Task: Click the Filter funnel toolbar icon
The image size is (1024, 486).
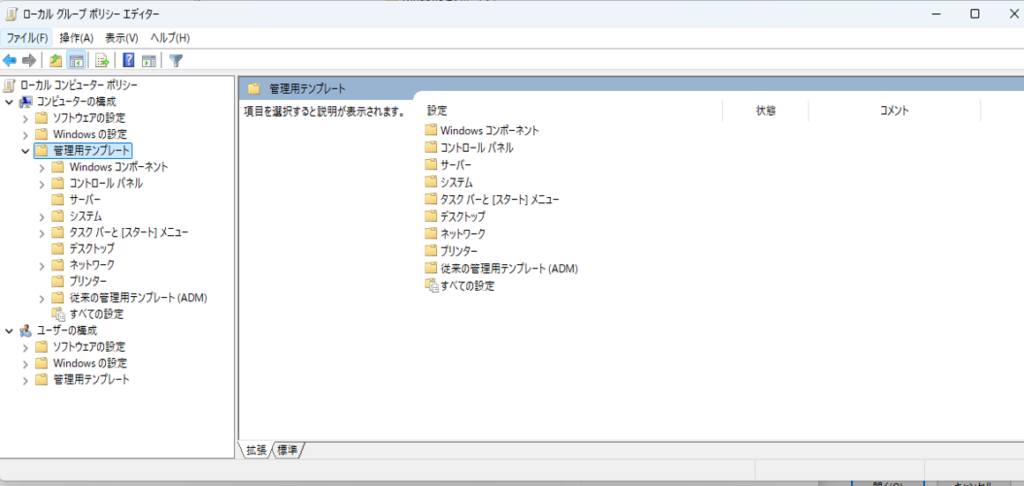Action: (176, 60)
